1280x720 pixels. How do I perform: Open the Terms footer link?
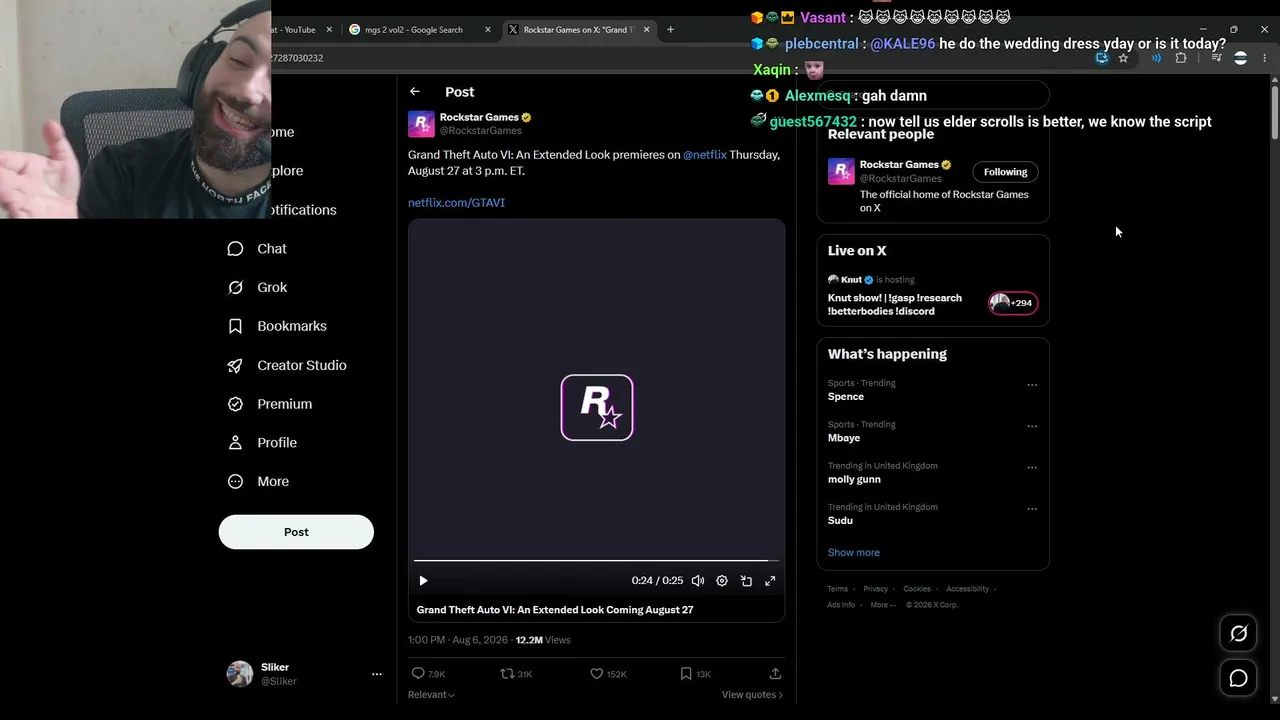[837, 589]
